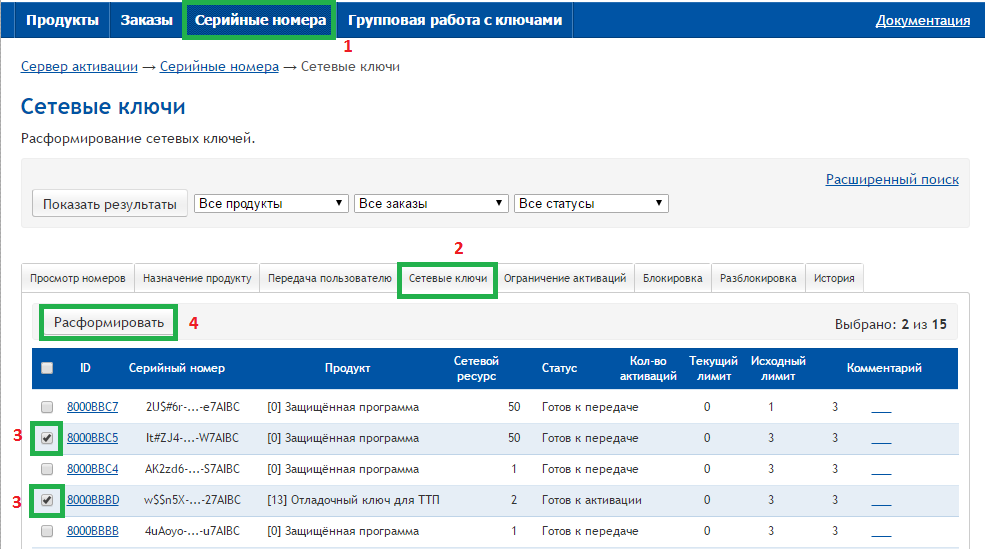
Task: Open the "Документация" link
Action: [x=922, y=20]
